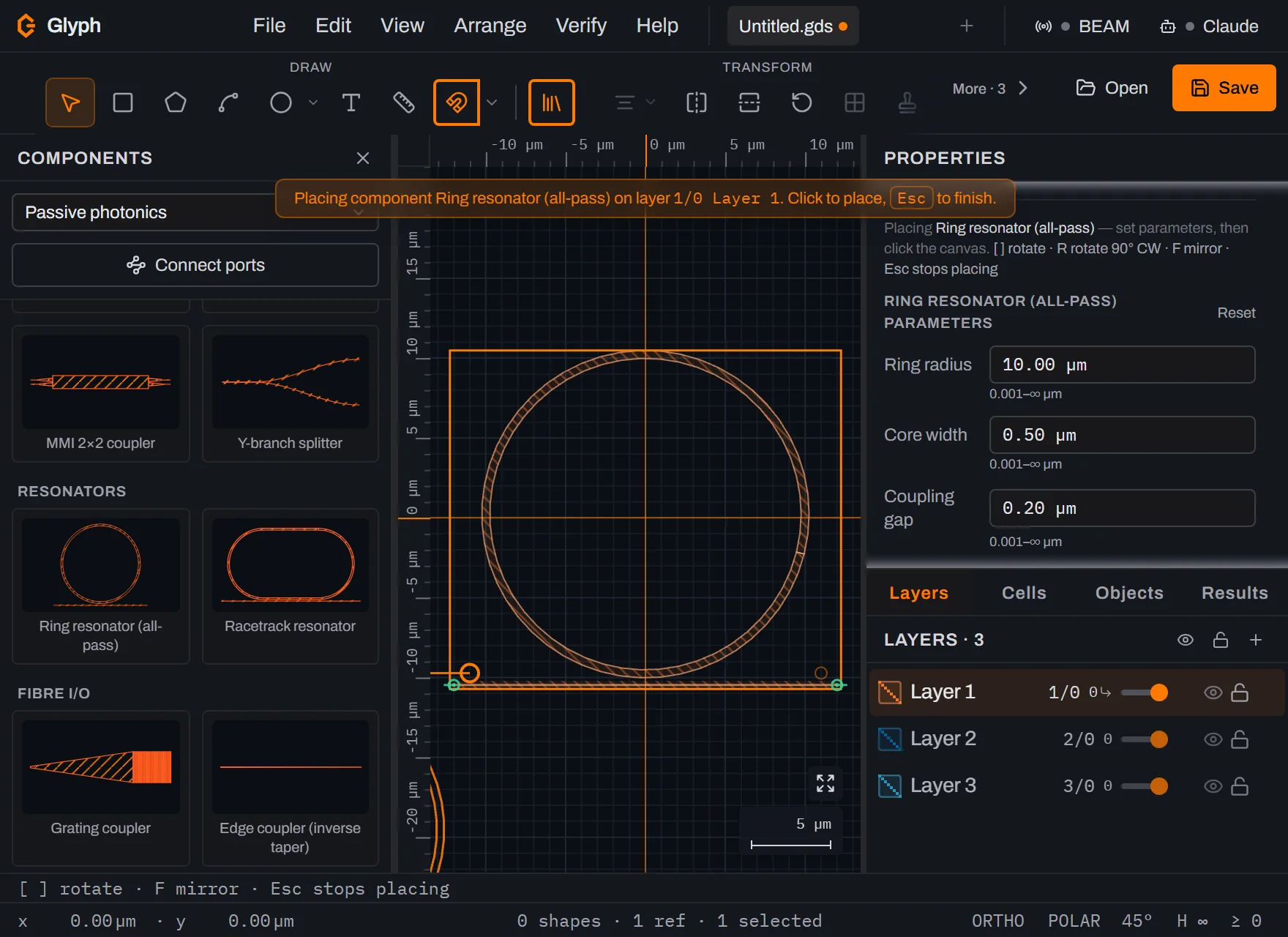Expand the circle tool options arrow
Screen dimensions: 1288x937
click(313, 102)
